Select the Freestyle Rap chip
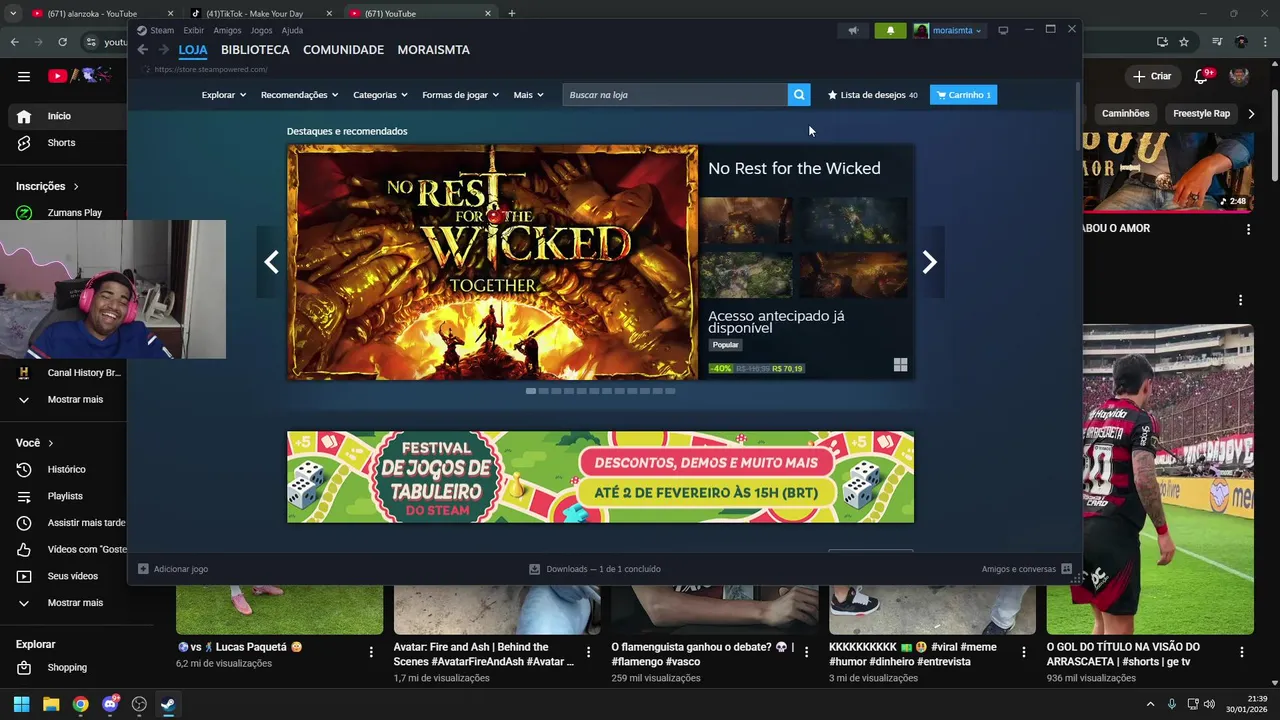The height and width of the screenshot is (720, 1280). (1201, 114)
